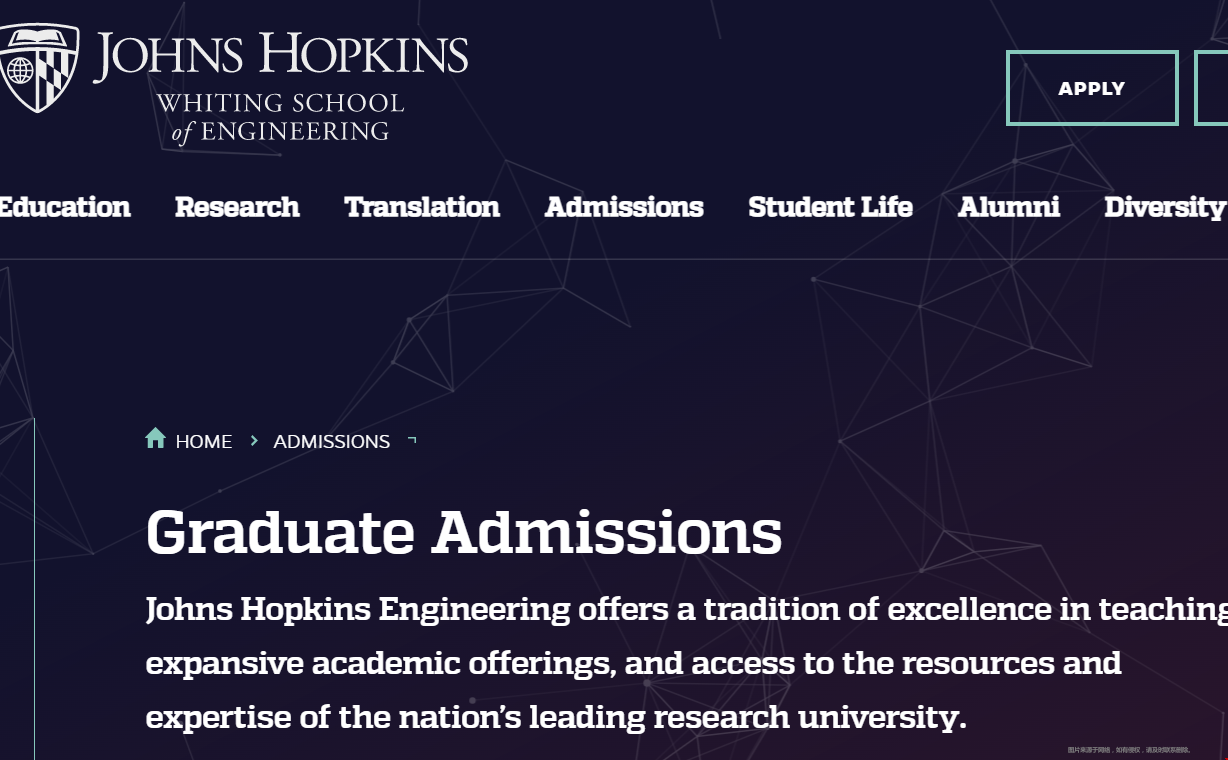This screenshot has height=760, width=1228.
Task: Open the Research navigation menu
Action: click(237, 208)
